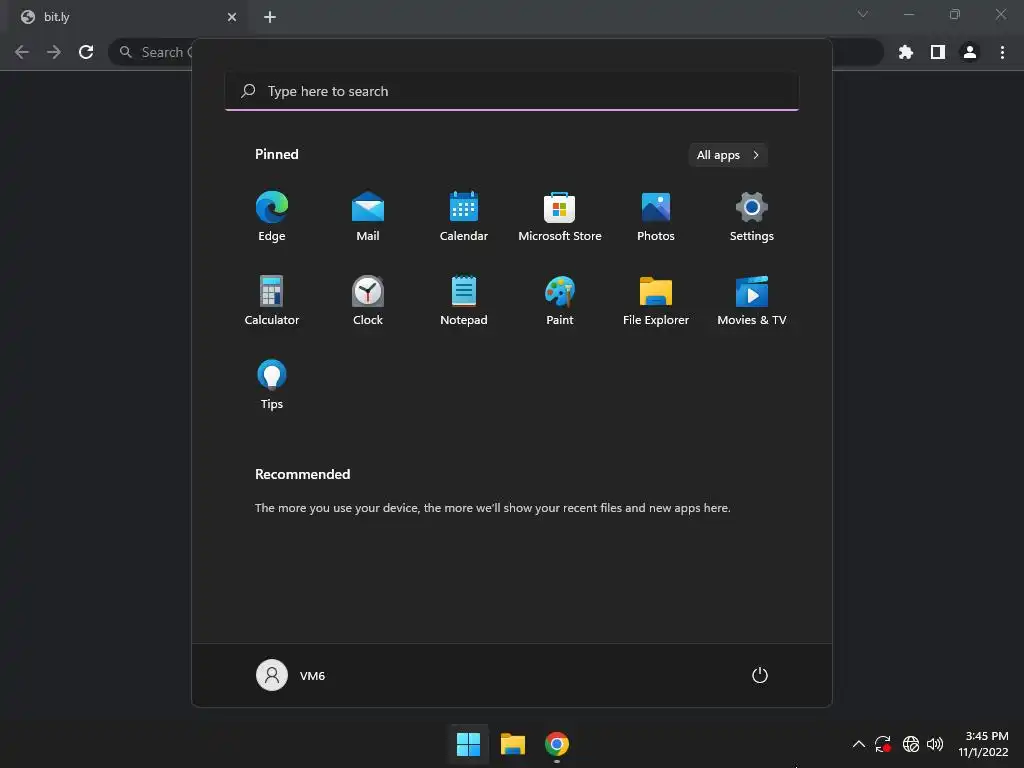Open the Edge browser from pinned apps
The height and width of the screenshot is (768, 1024).
272,216
